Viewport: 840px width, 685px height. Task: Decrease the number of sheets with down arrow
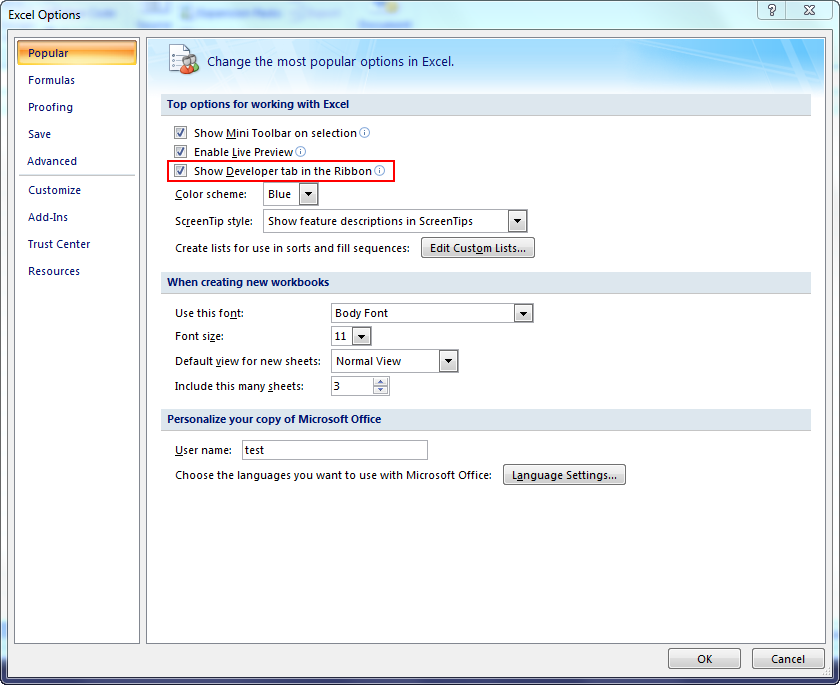pyautogui.click(x=380, y=390)
